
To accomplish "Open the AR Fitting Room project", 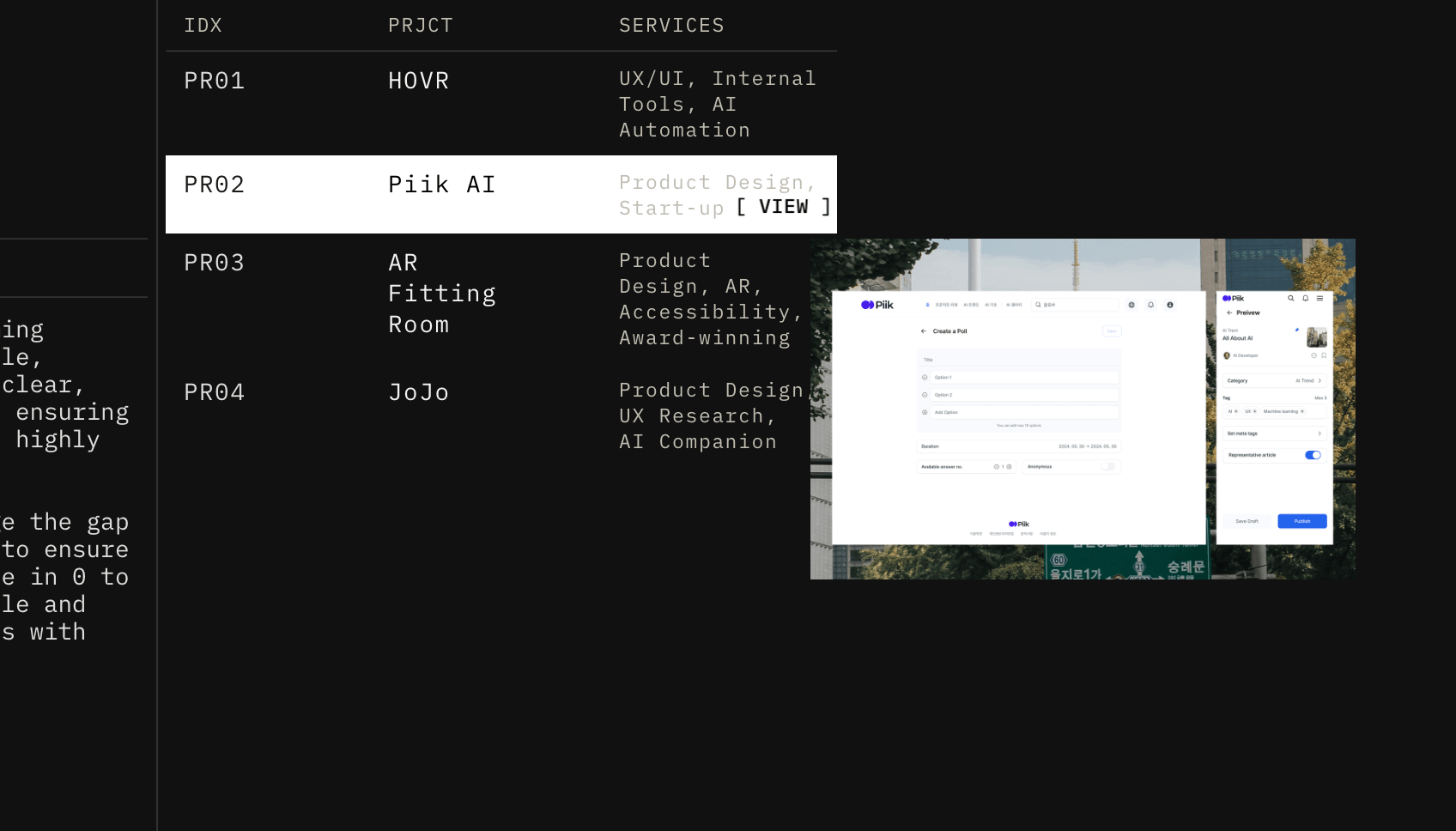I will (x=442, y=294).
